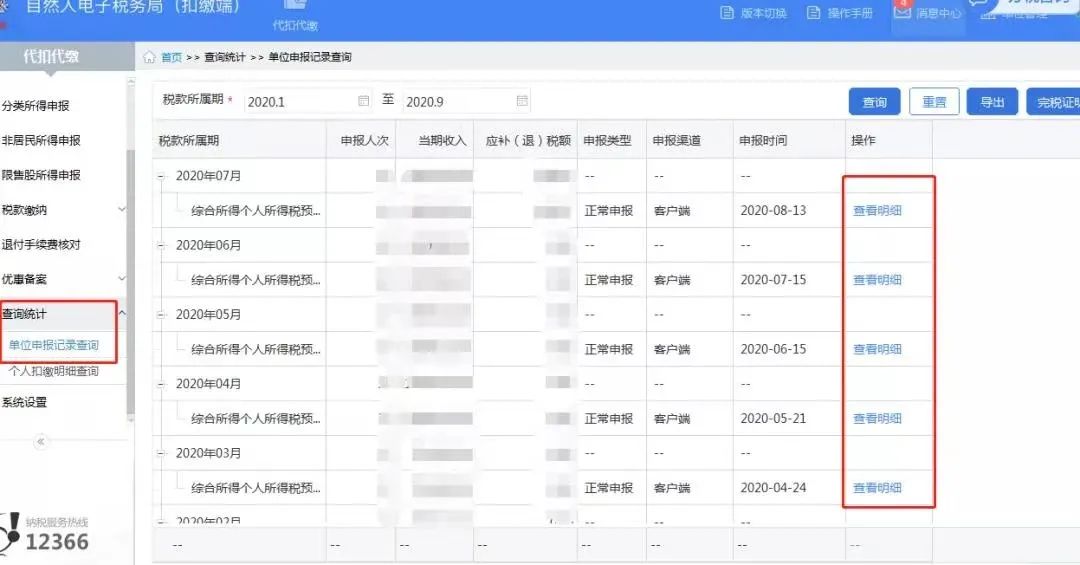Screen dimensions: 1080x565
Task: Collapse the 2020年06月 tree row
Action: (x=160, y=245)
